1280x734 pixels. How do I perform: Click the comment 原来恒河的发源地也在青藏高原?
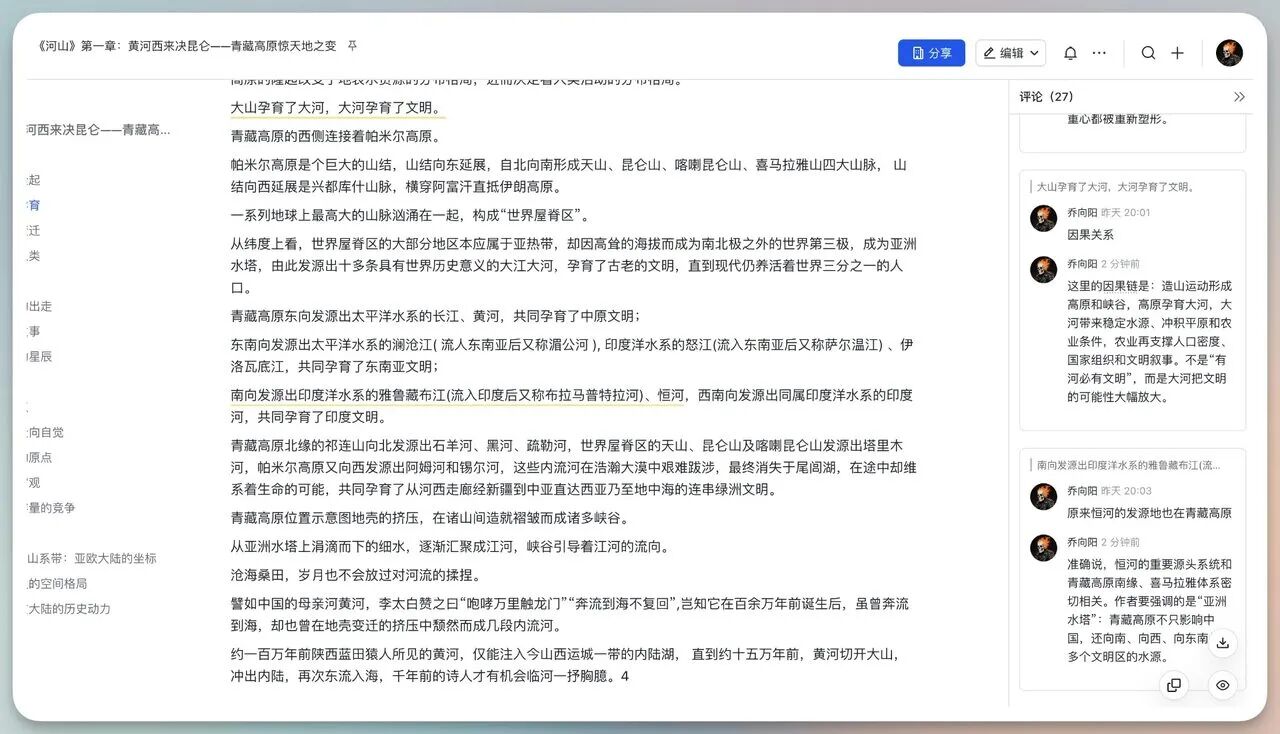1149,513
